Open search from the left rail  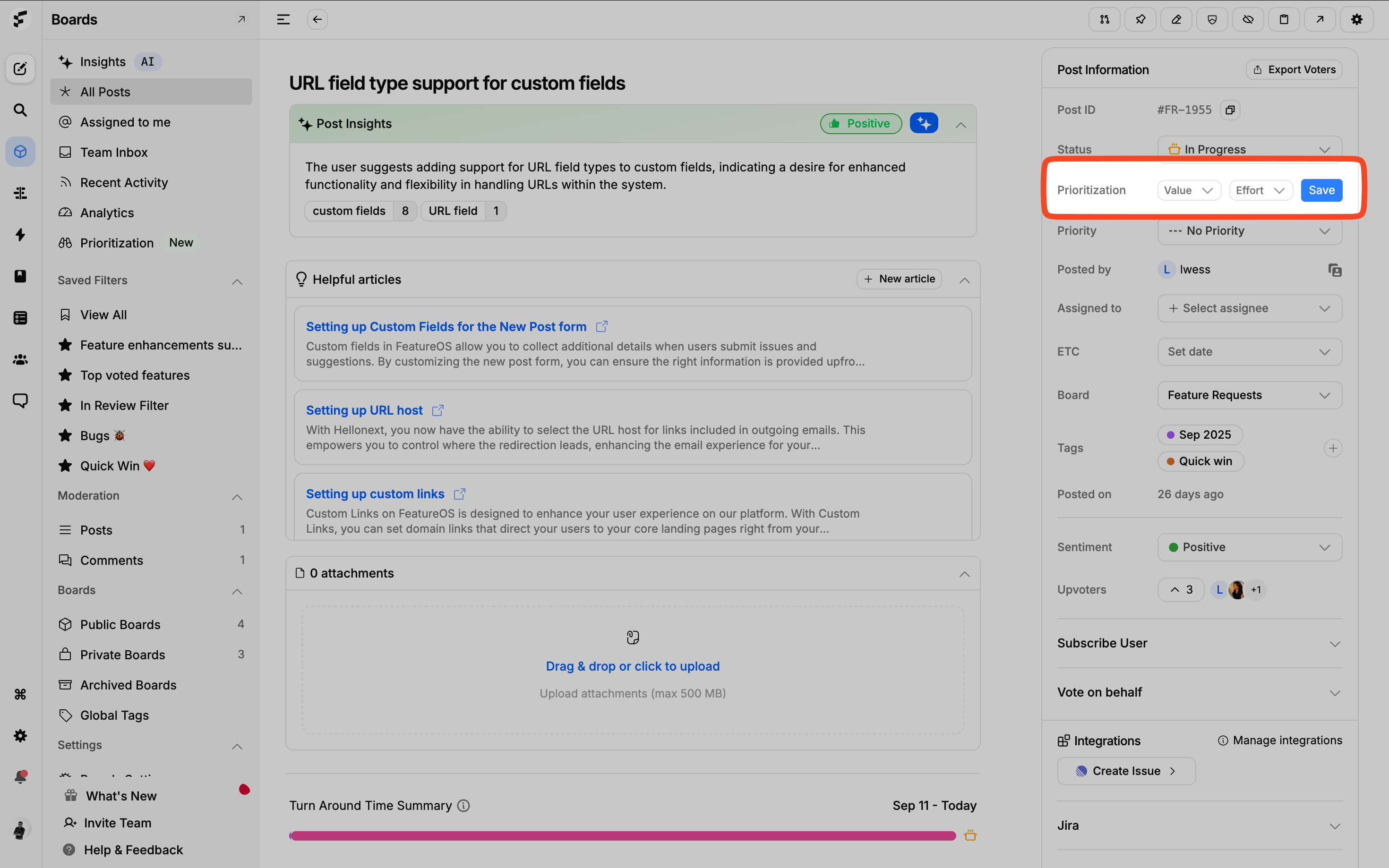20,110
